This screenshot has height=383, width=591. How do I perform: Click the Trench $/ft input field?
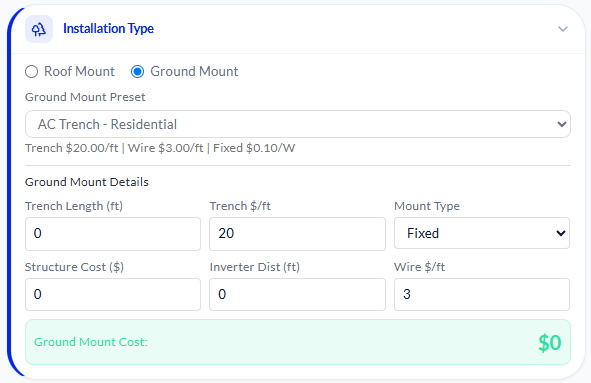pyautogui.click(x=297, y=234)
